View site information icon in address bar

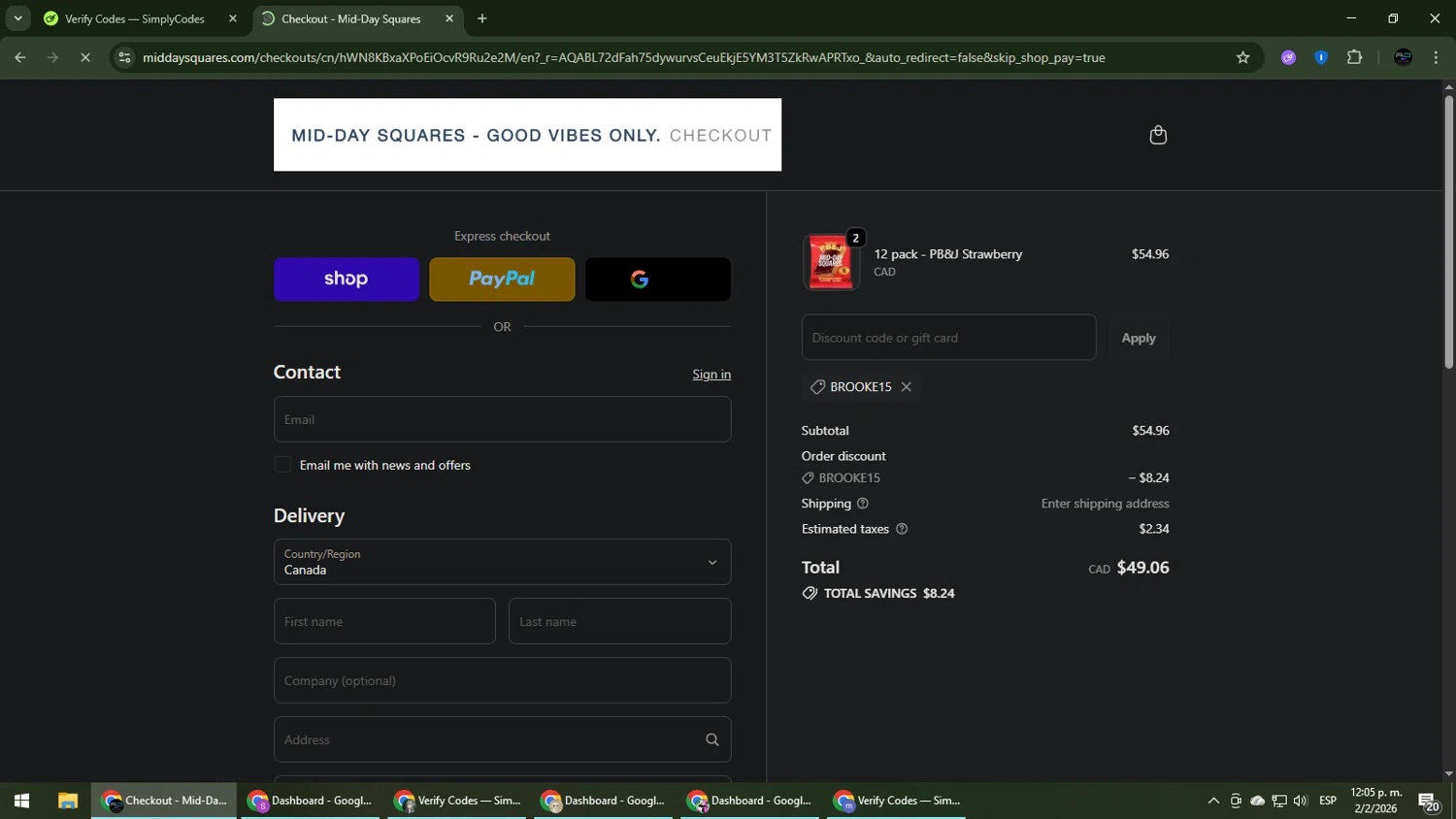point(123,57)
